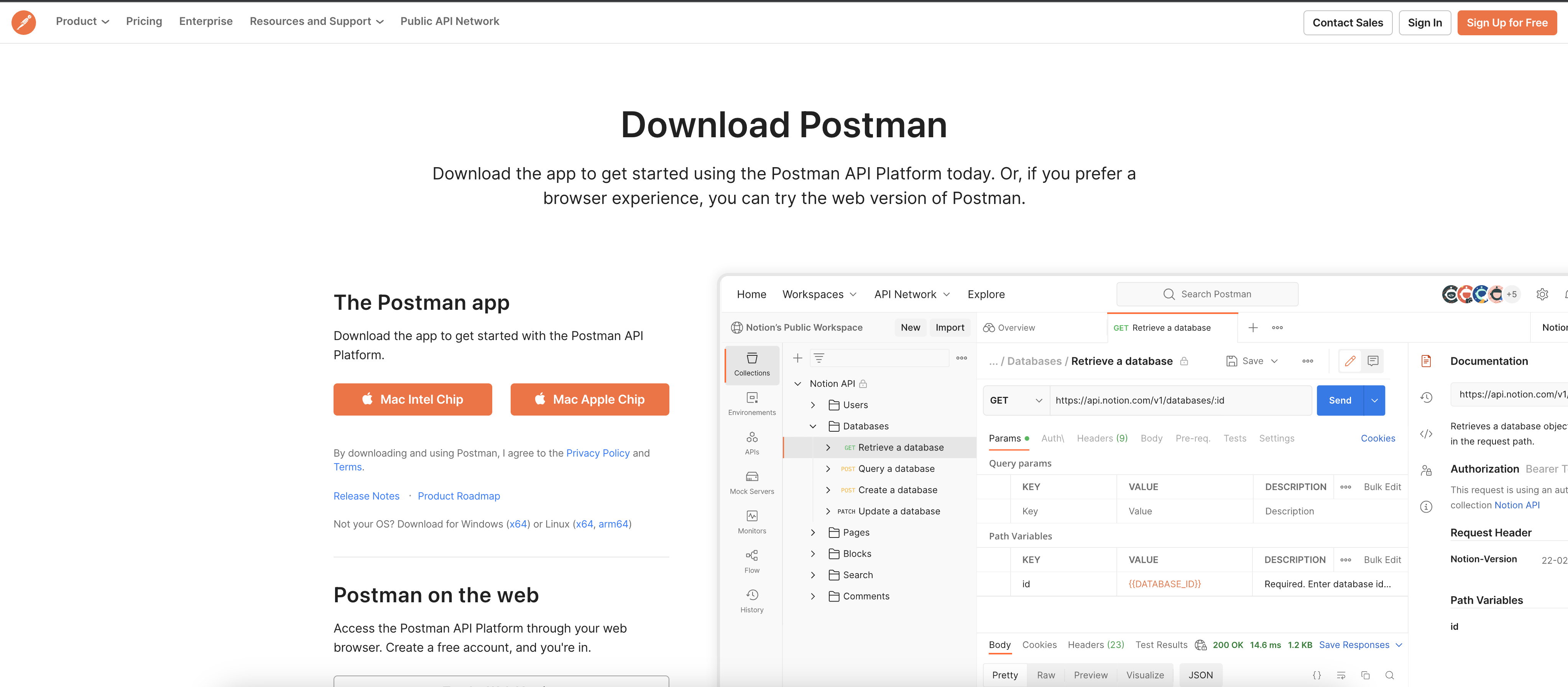Click the info icon in right rail
Image resolution: width=1568 pixels, height=687 pixels.
[1426, 506]
